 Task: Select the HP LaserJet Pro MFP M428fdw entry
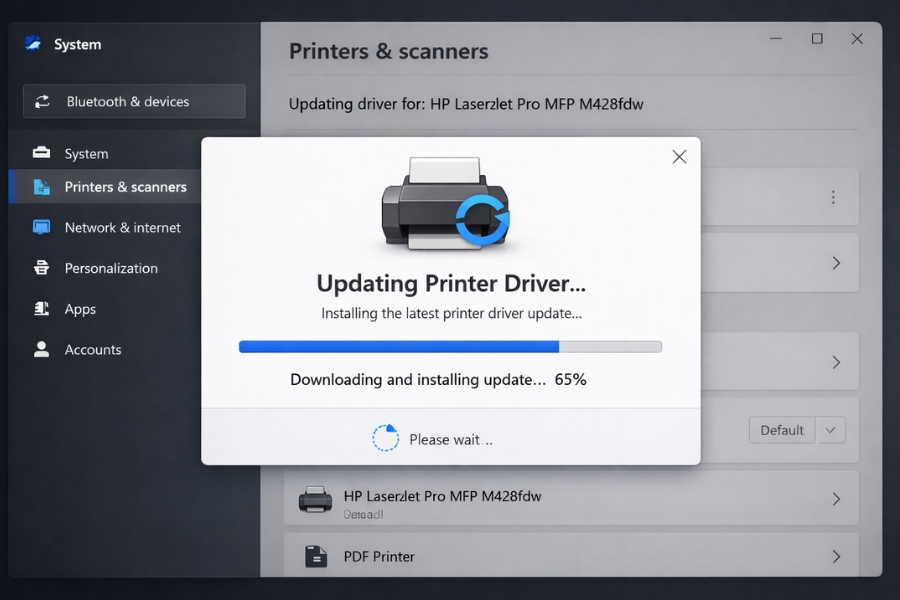coord(442,496)
